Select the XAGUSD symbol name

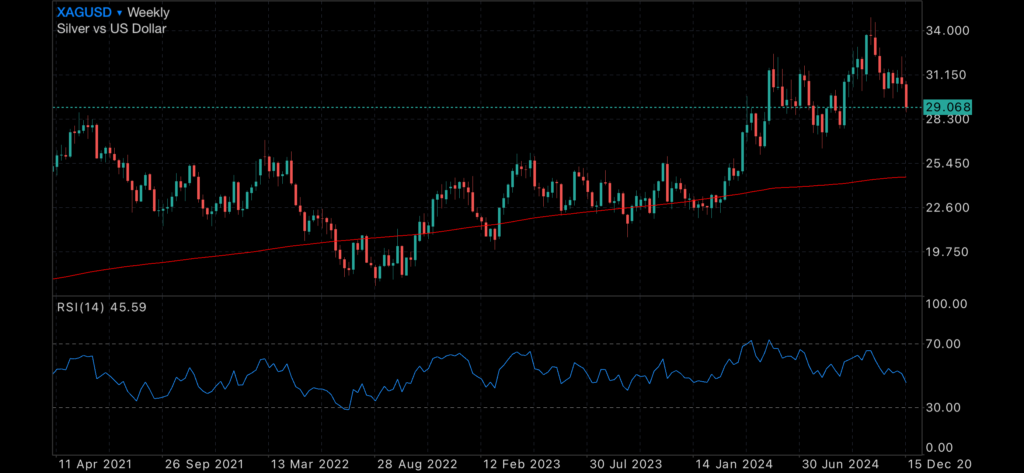pos(84,12)
